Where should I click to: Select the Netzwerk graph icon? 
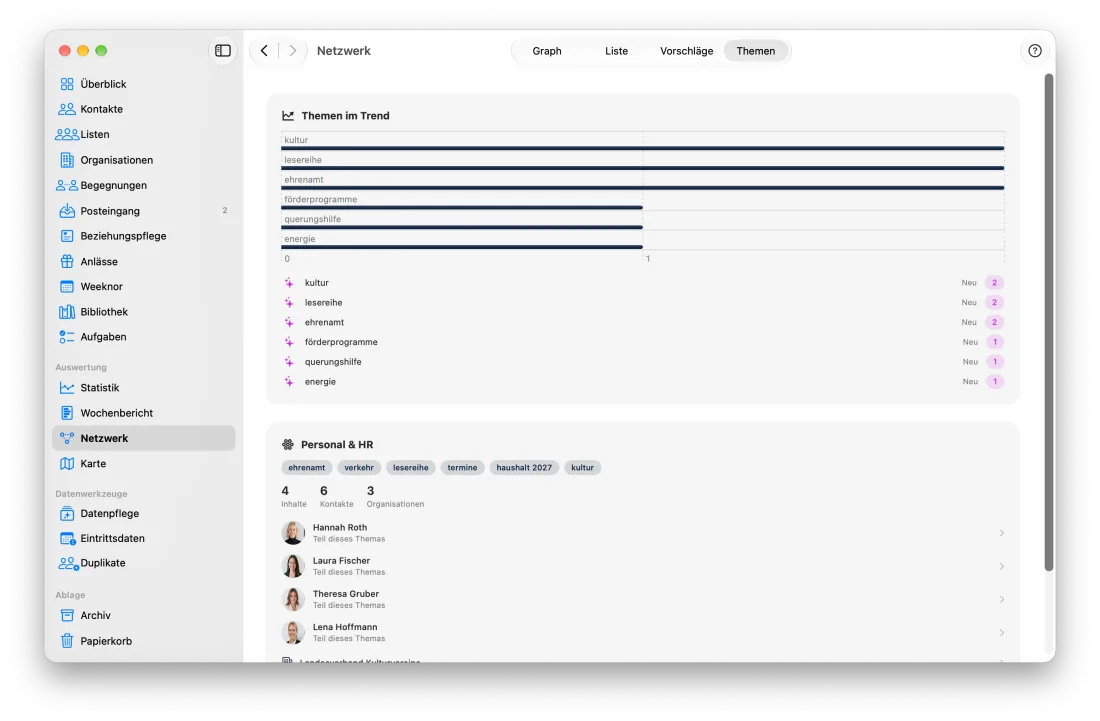(x=67, y=438)
